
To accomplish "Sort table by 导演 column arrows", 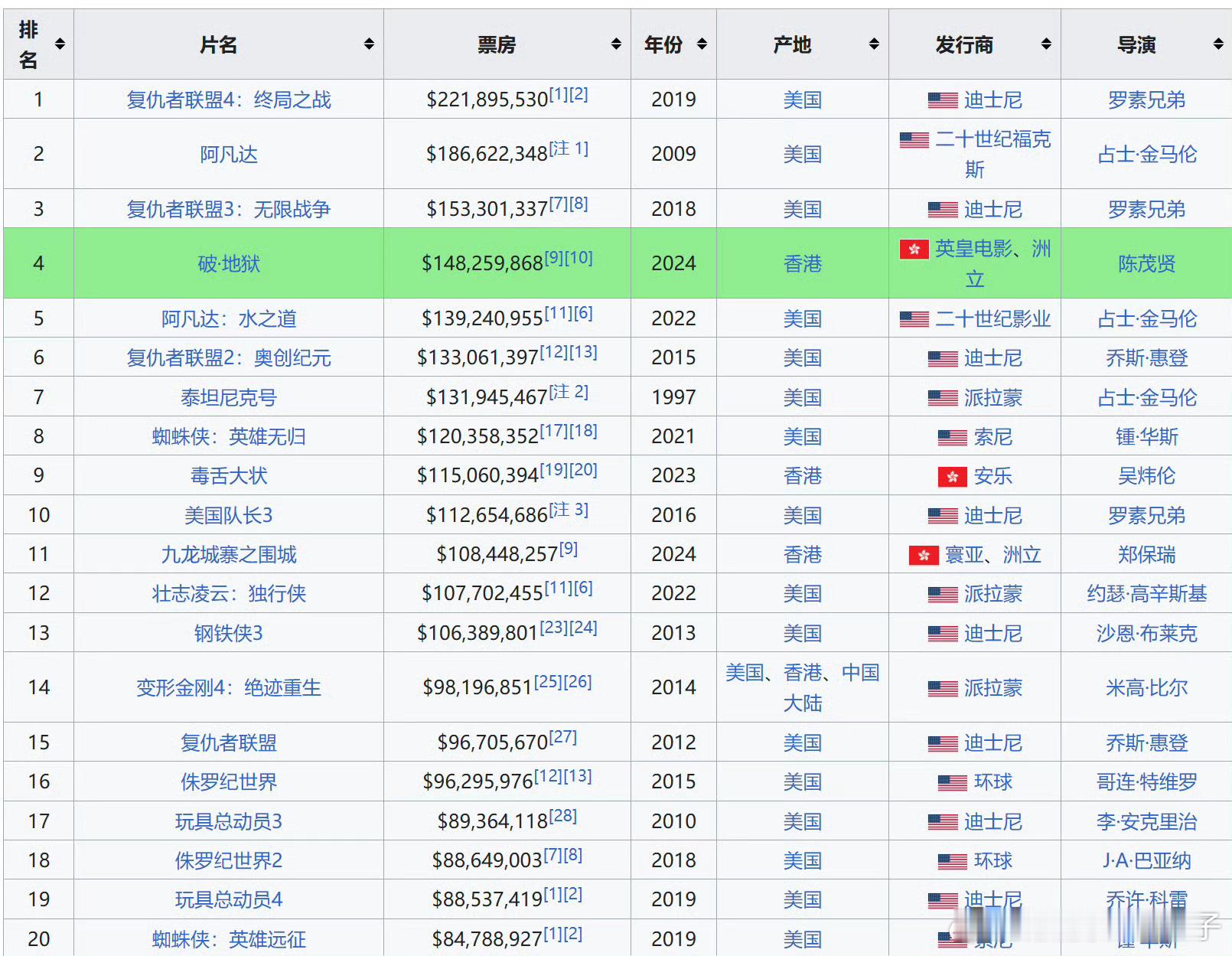I will click(1218, 44).
